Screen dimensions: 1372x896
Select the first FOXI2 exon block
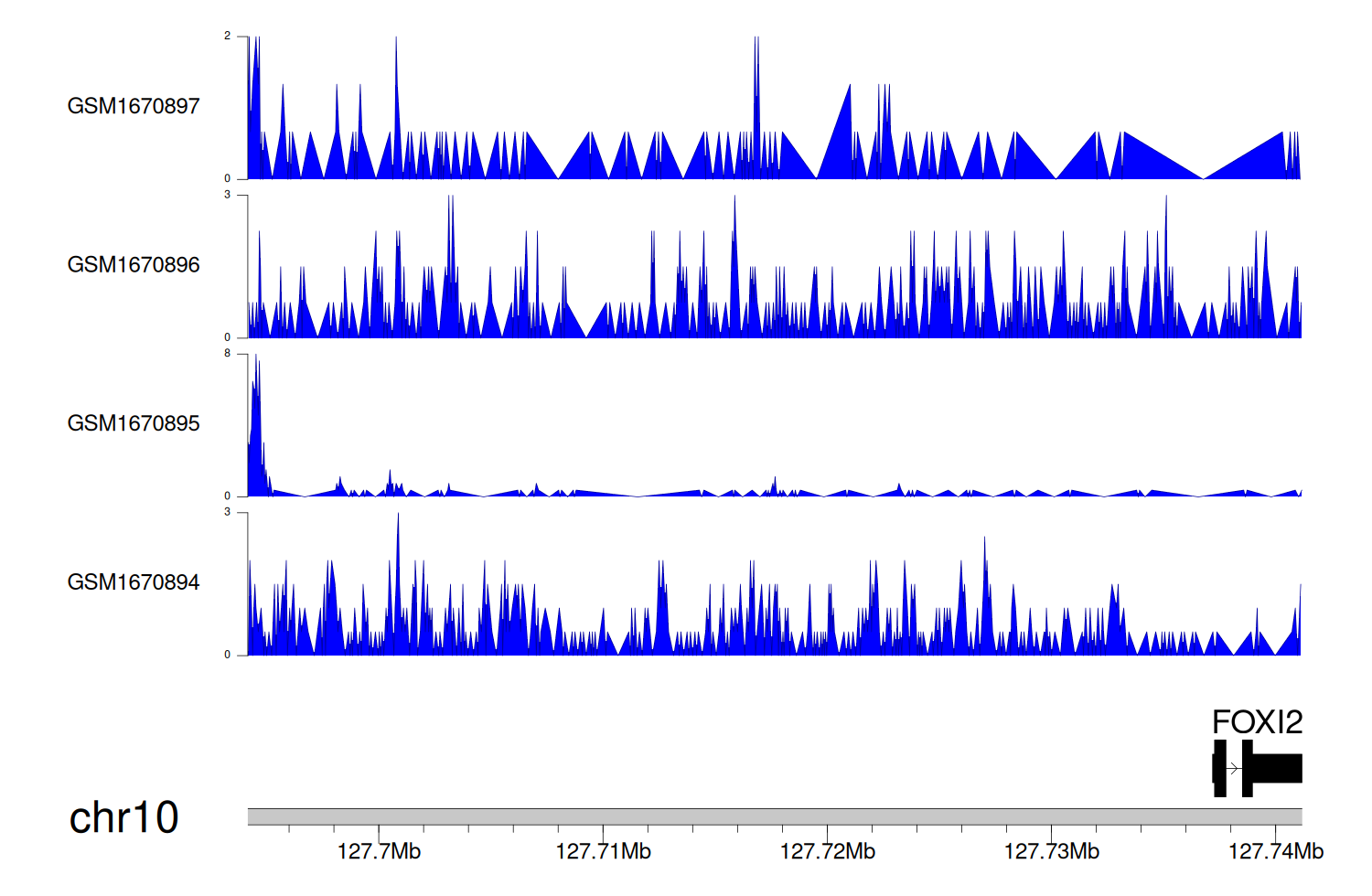(x=1219, y=769)
